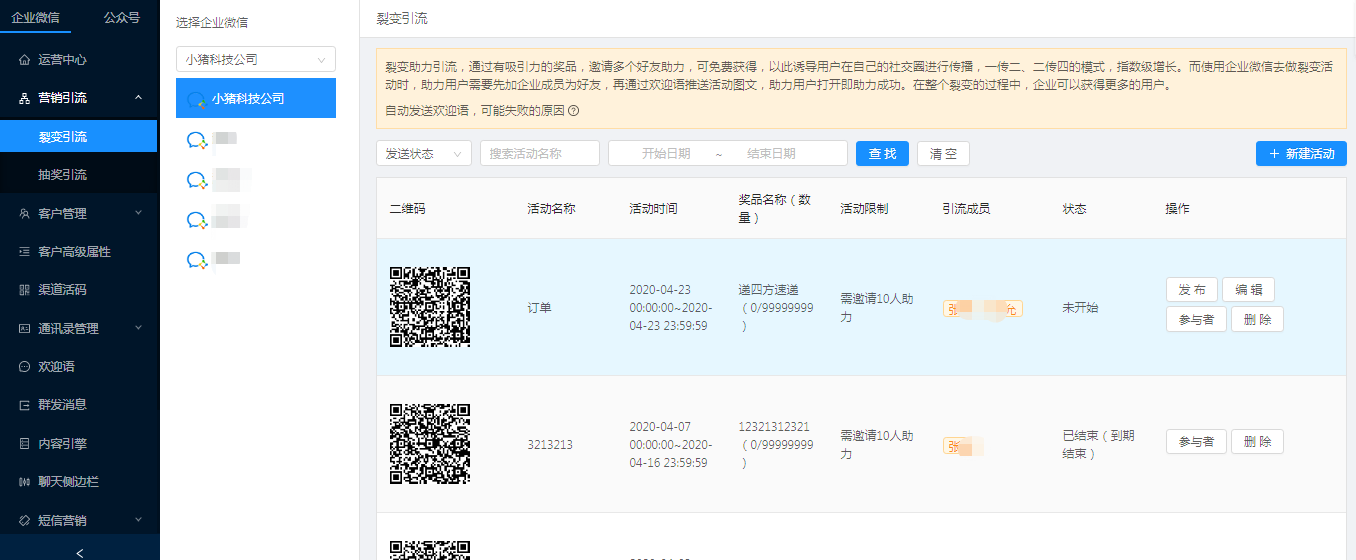Select 裂变引流 menu item
The image size is (1356, 560).
78,136
